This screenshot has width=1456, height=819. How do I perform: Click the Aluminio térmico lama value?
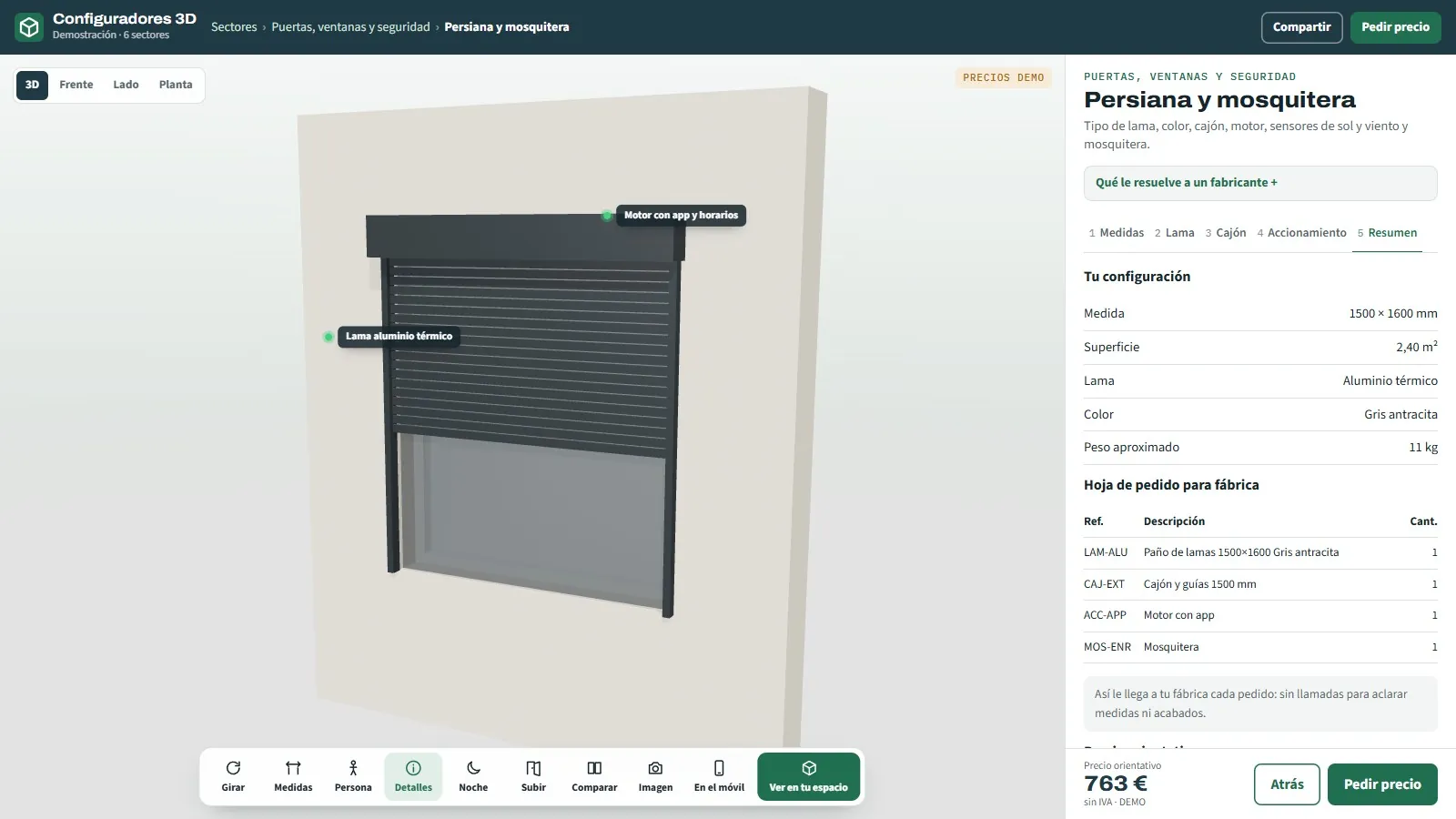pos(1390,381)
